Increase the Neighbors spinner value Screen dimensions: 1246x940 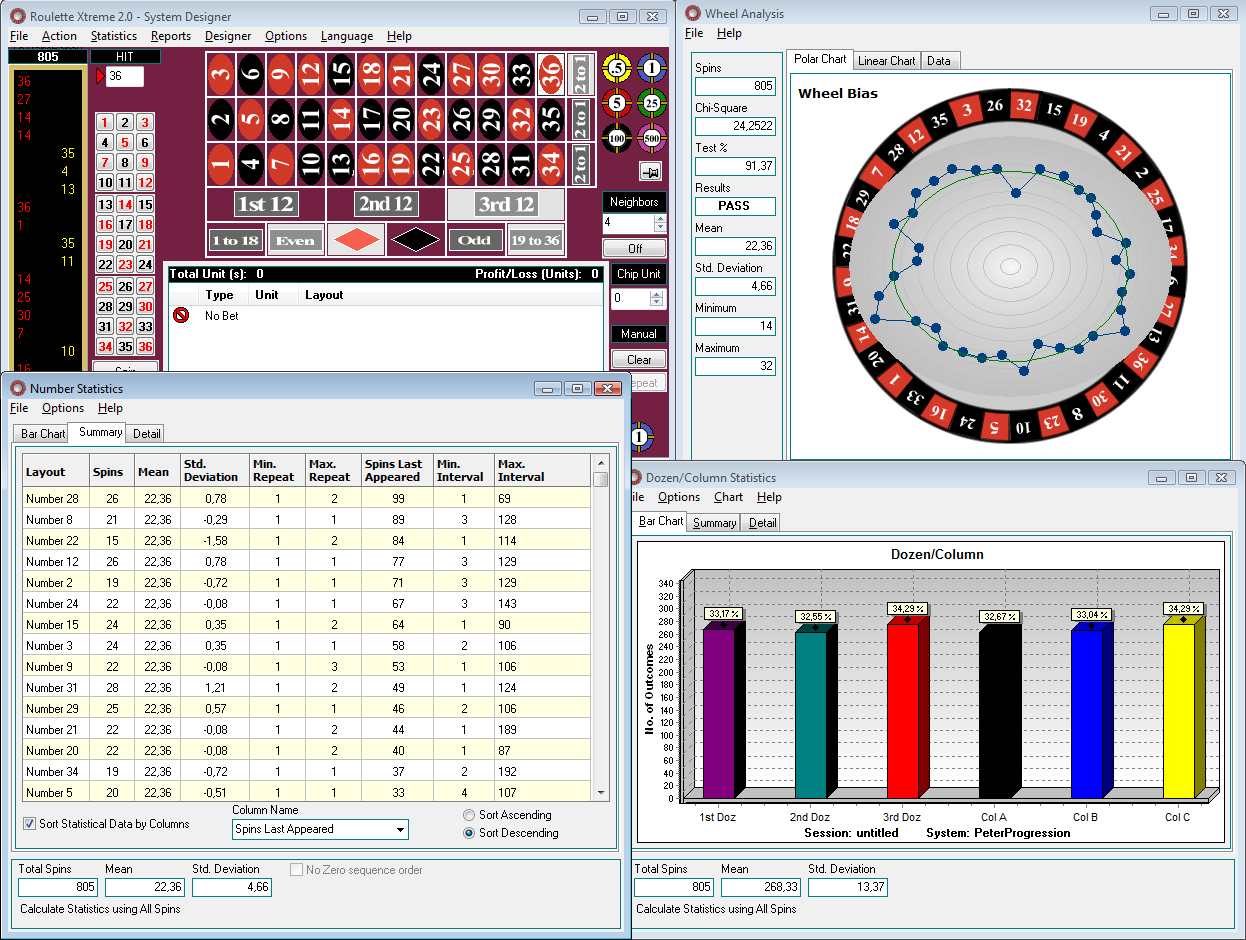coord(659,218)
